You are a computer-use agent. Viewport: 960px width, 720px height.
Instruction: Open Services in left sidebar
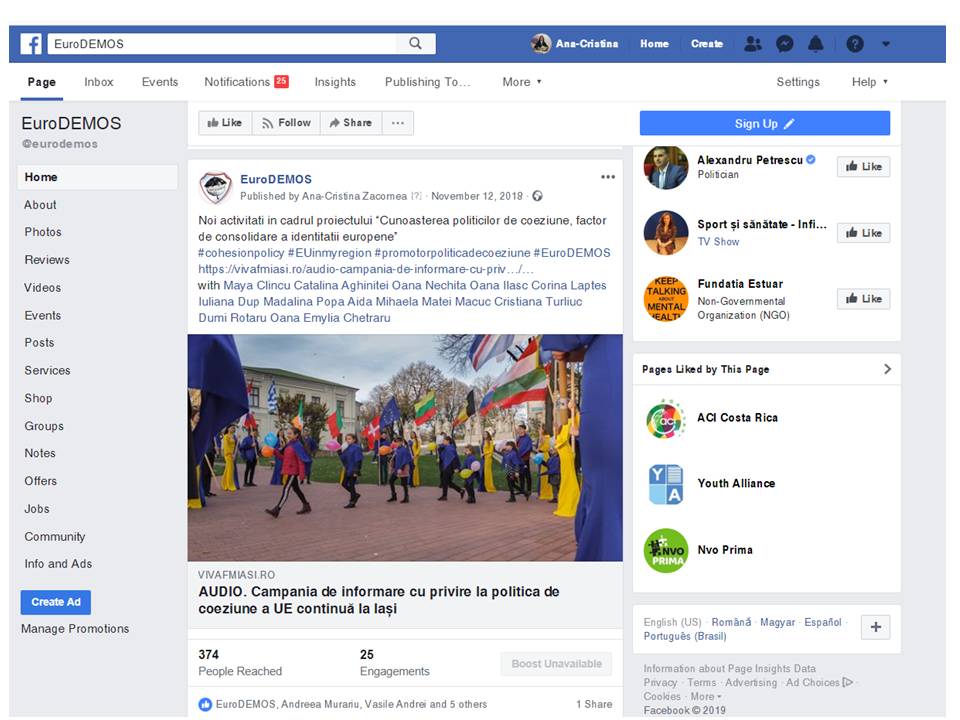(x=47, y=370)
